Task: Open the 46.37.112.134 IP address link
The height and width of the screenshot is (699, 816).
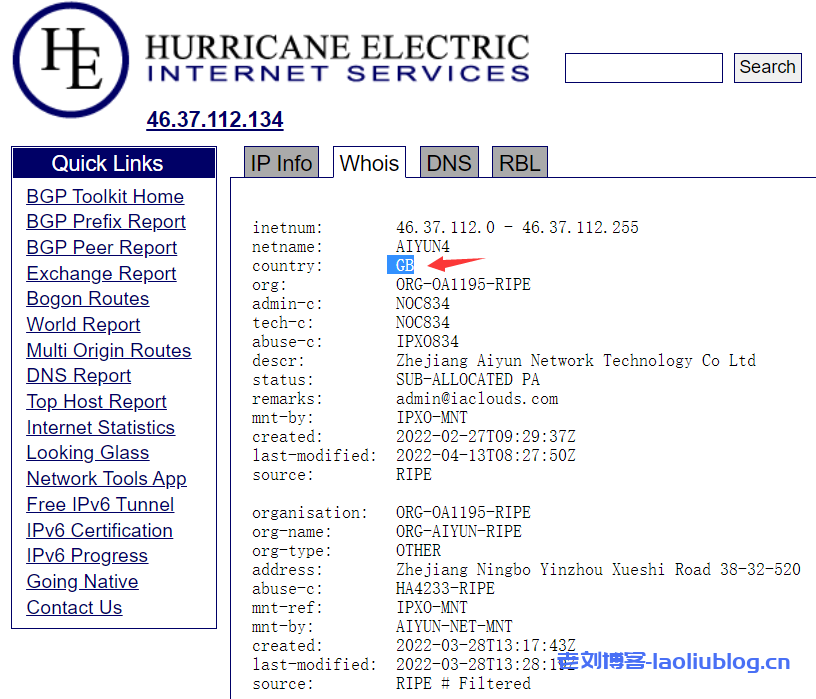Action: click(x=214, y=120)
